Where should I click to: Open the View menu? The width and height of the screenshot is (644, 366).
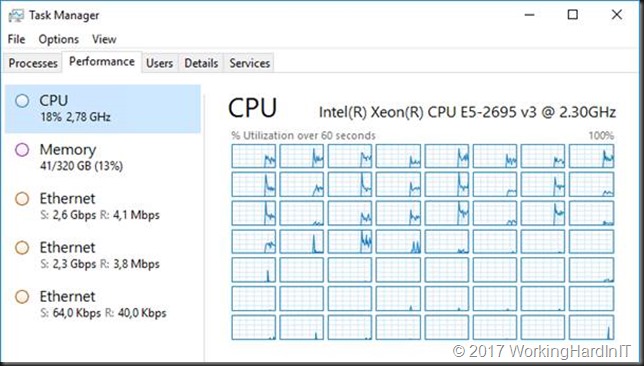[104, 39]
